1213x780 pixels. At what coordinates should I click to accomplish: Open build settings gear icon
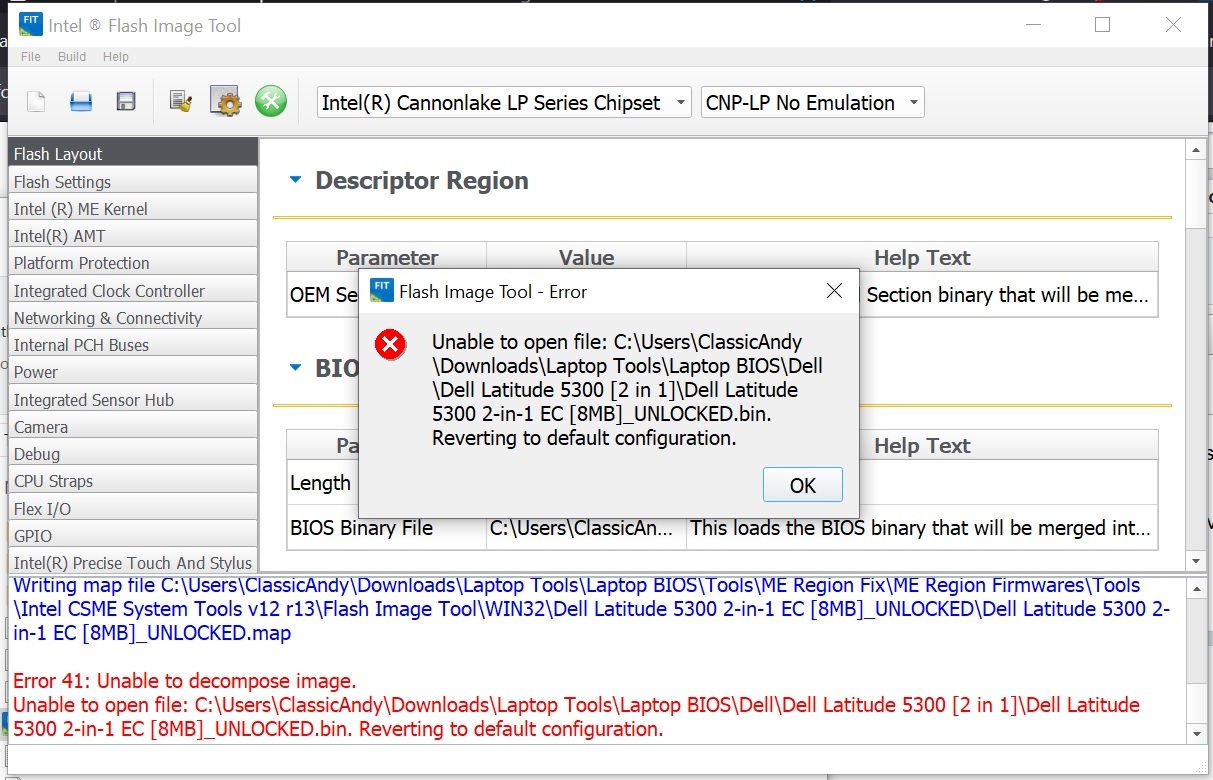click(x=226, y=101)
